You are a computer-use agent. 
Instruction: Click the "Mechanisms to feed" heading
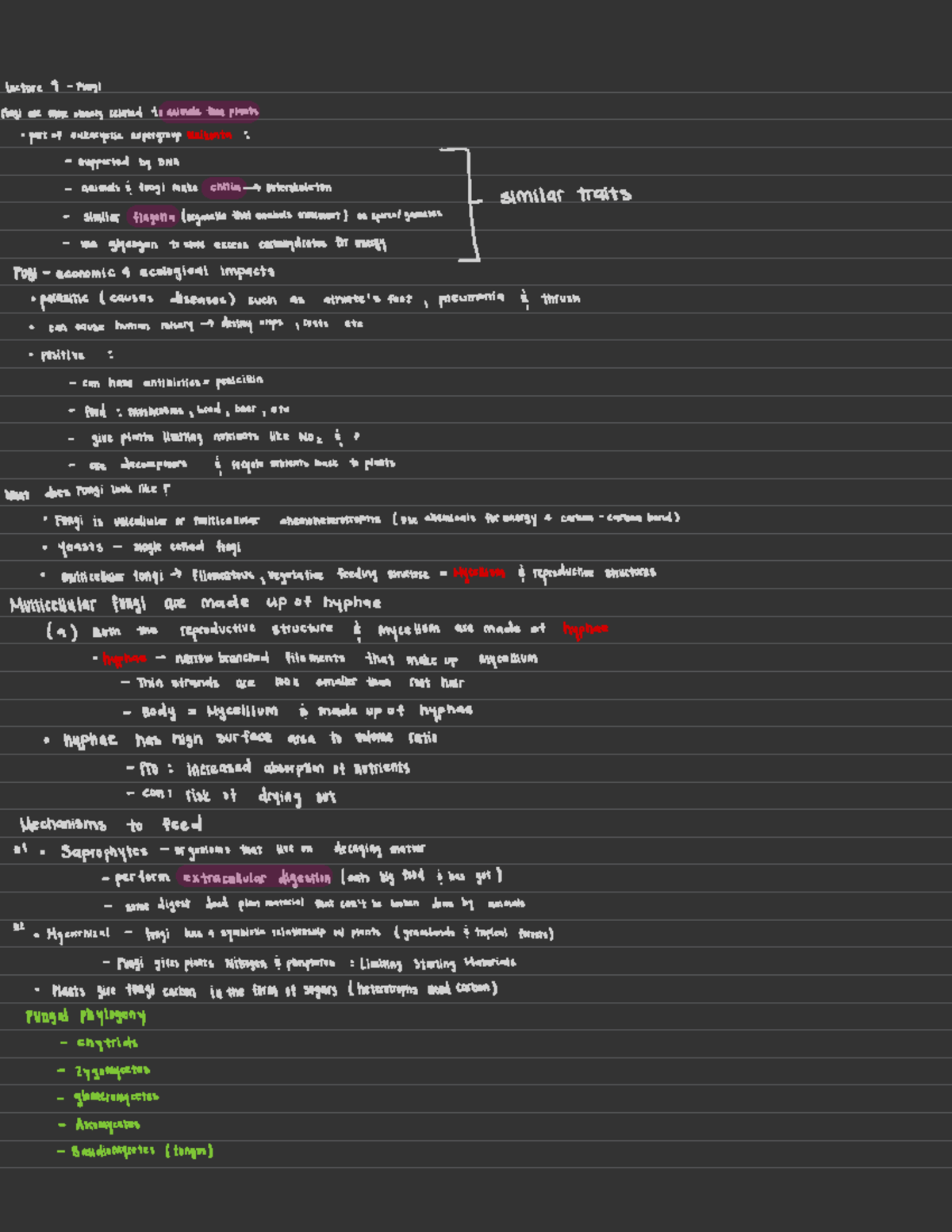click(110, 824)
